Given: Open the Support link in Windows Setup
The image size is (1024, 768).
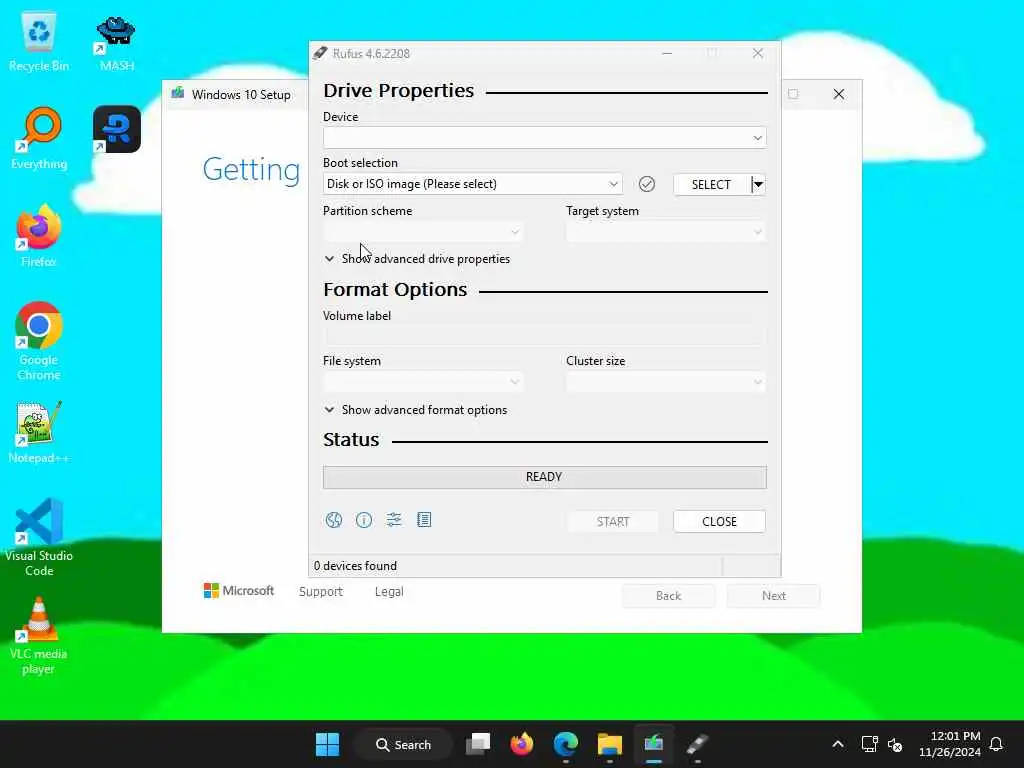Looking at the screenshot, I should [321, 592].
